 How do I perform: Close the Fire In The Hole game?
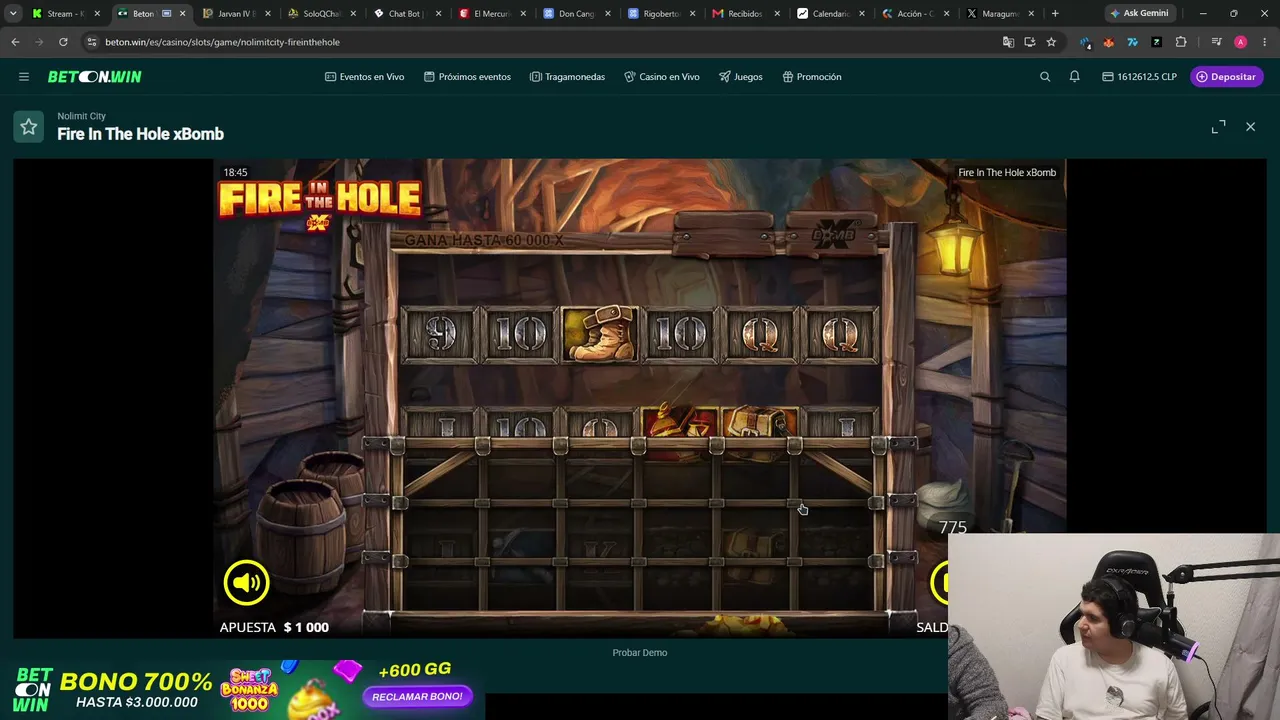point(1250,127)
